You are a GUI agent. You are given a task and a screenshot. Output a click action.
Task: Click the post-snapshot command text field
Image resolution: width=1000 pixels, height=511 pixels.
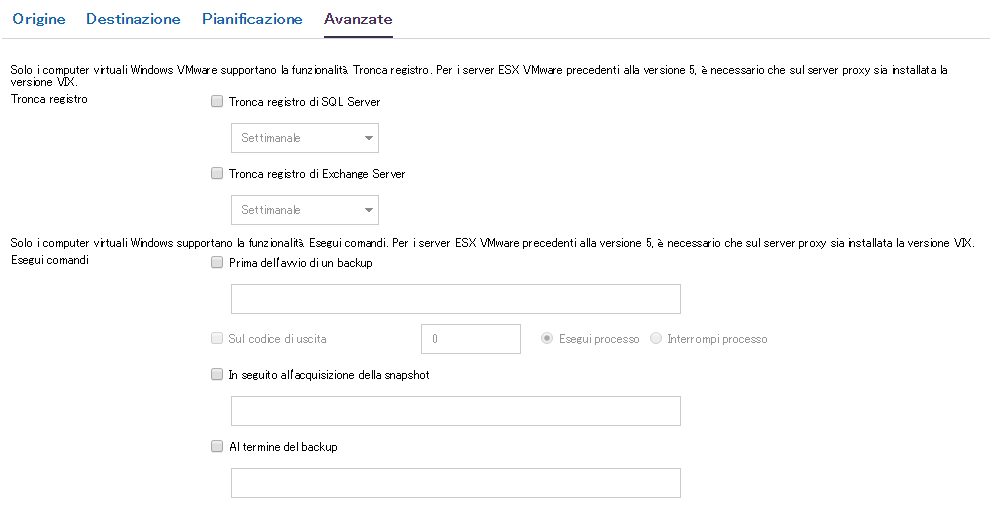[x=455, y=411]
